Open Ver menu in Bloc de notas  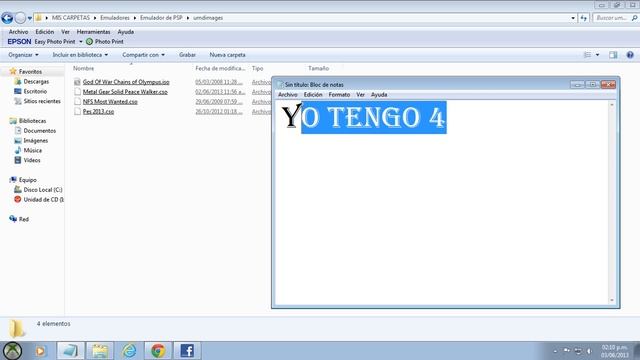point(360,95)
